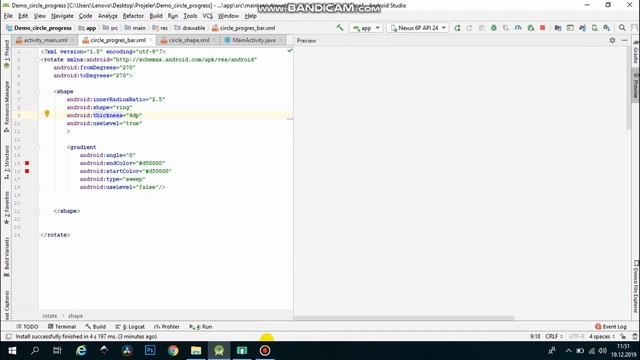Viewport: 640px width, 360px height.
Task: Click the Task View taskbar icon
Action: pos(58,351)
